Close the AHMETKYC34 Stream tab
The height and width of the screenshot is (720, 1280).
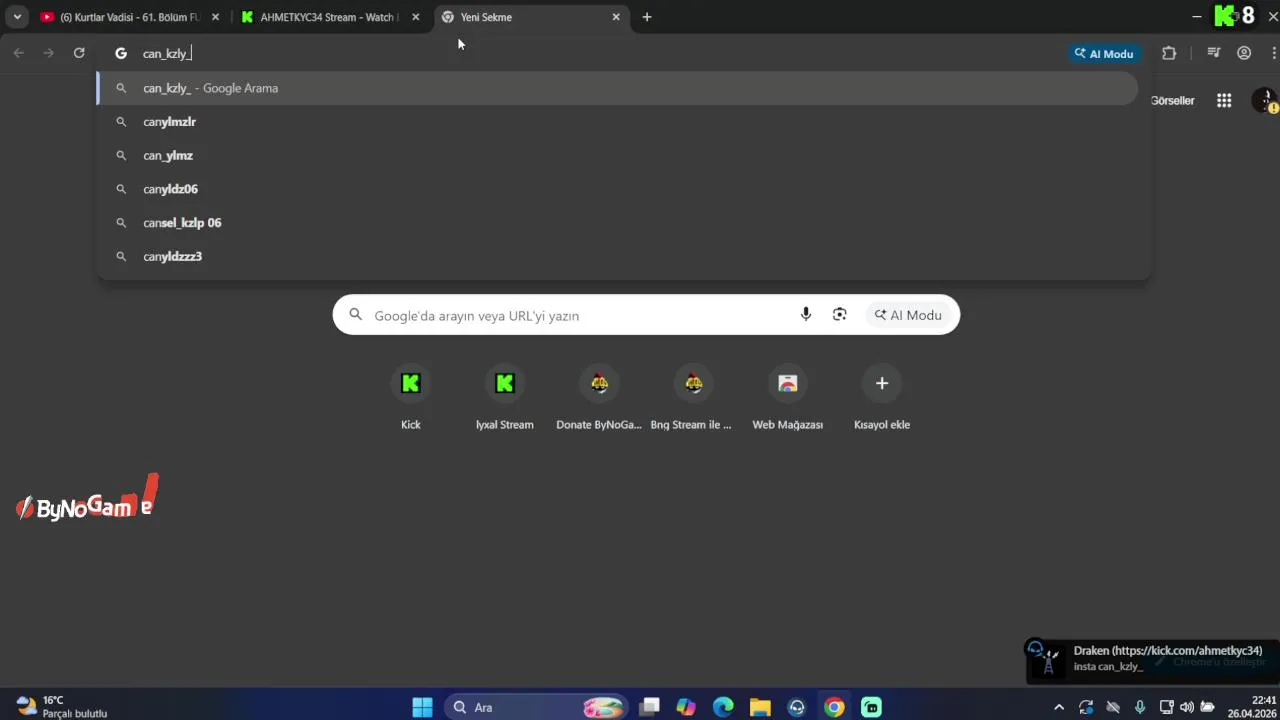416,17
